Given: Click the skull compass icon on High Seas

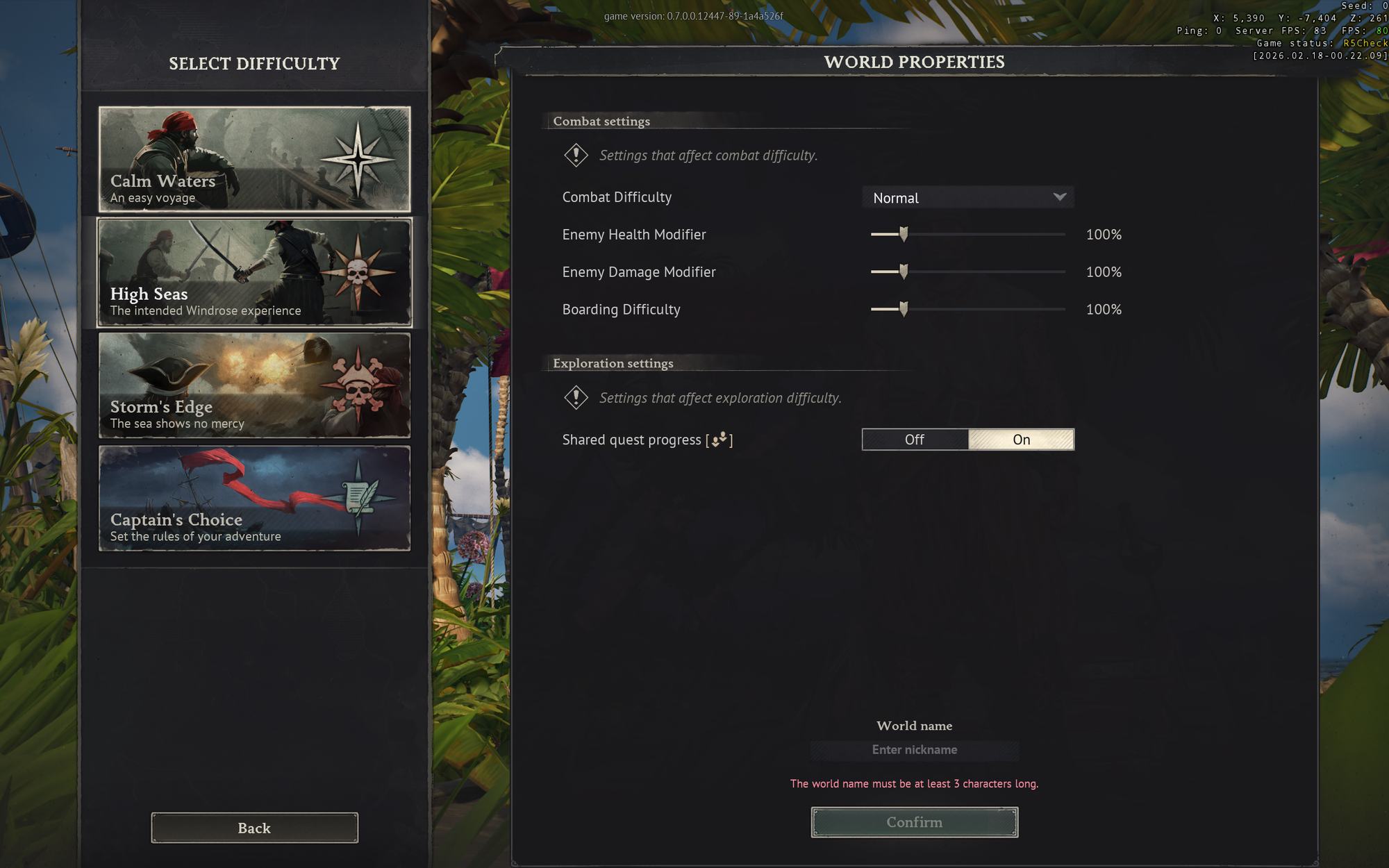Looking at the screenshot, I should point(358,272).
